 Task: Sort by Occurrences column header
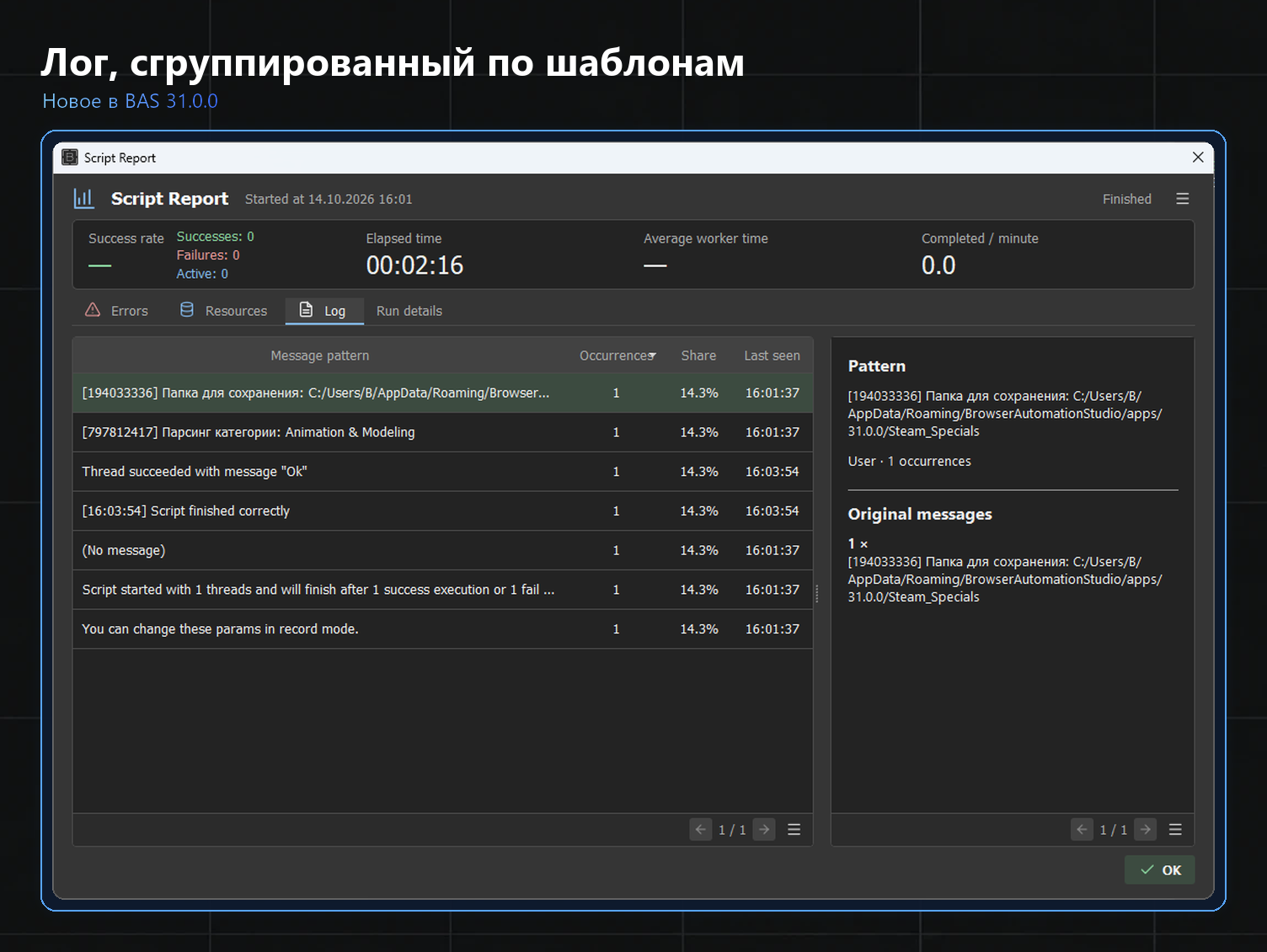617,356
